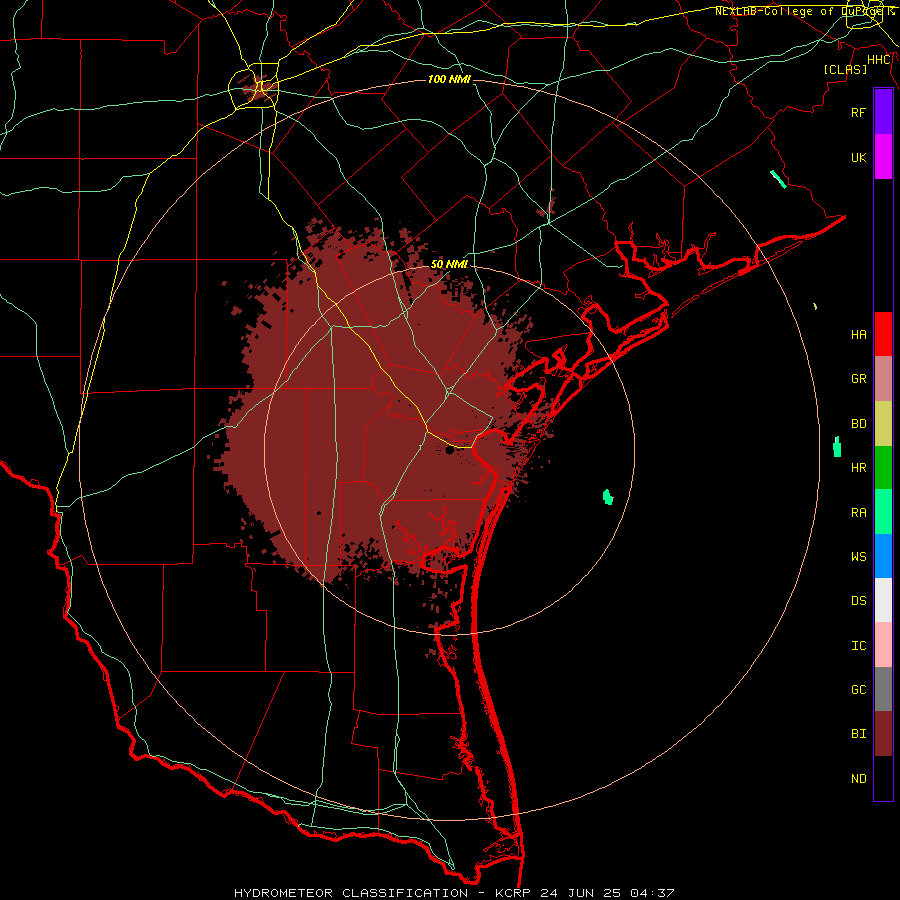Image resolution: width=900 pixels, height=900 pixels.
Task: Click the ND black legend swatch
Action: 883,778
